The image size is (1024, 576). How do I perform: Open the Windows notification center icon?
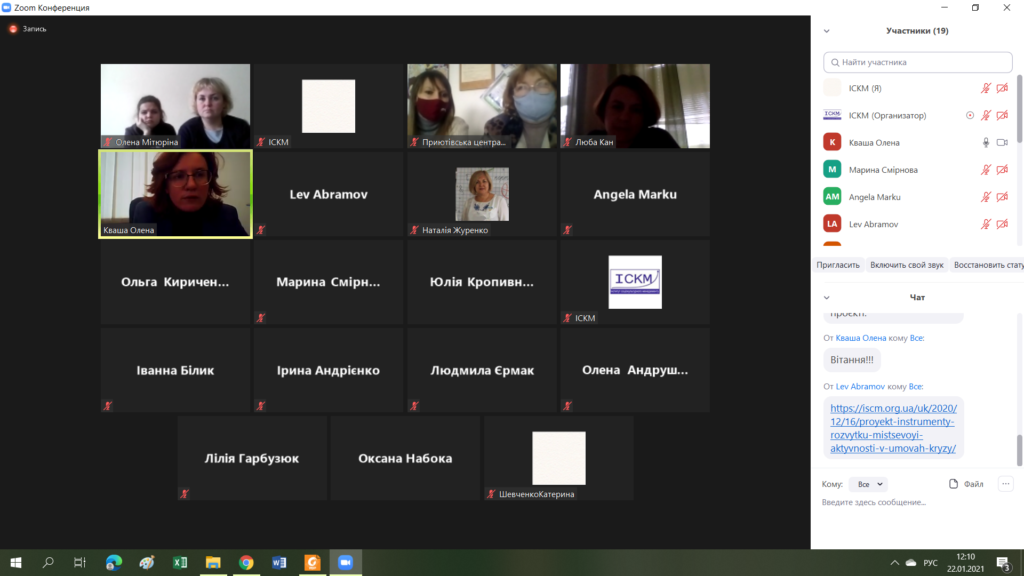point(1004,563)
